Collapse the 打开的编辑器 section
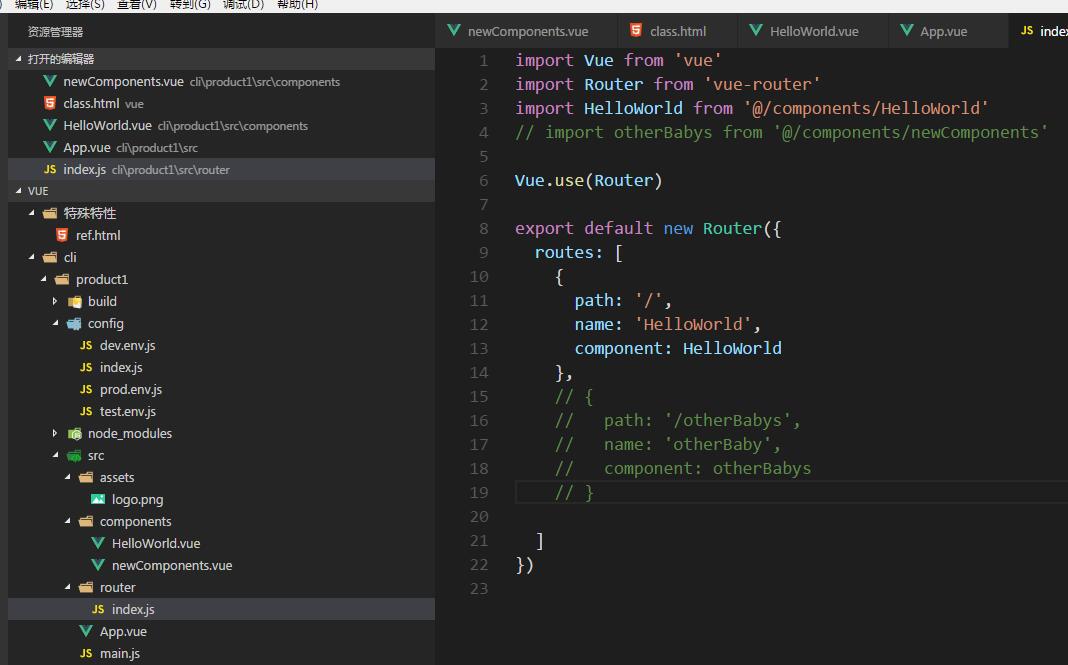The height and width of the screenshot is (665, 1068). 19,59
